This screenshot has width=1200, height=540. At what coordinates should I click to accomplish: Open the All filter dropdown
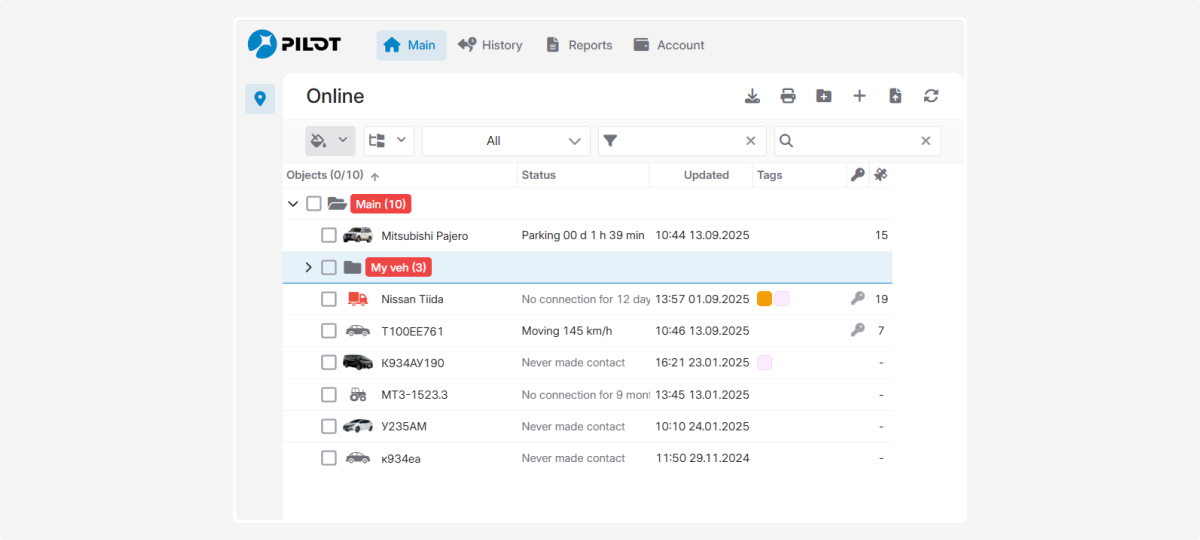[x=506, y=141]
